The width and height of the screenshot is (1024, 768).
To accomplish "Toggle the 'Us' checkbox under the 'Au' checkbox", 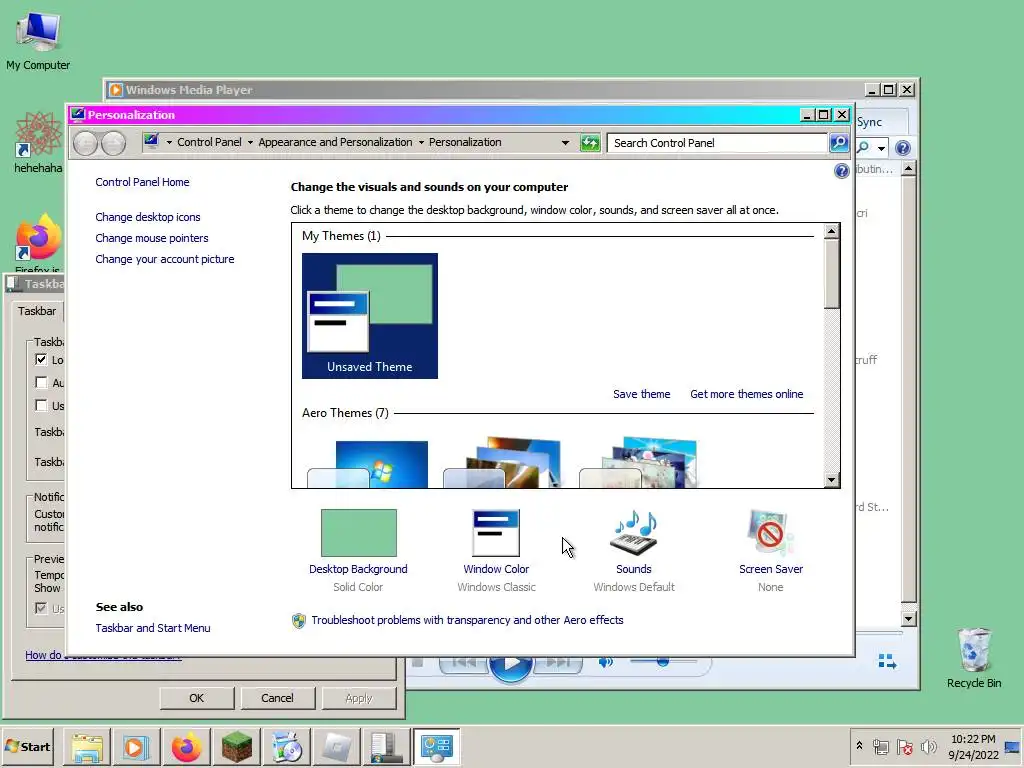I will tap(41, 406).
